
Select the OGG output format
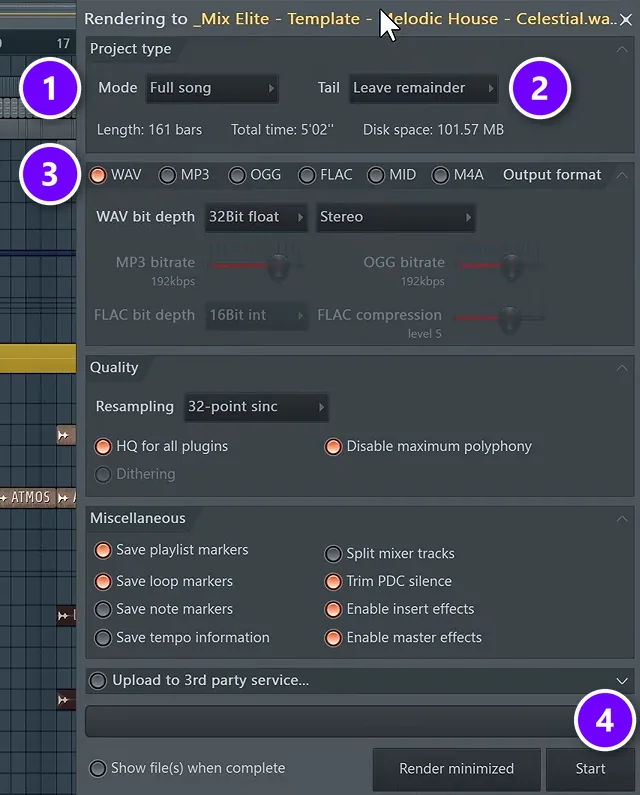237,175
